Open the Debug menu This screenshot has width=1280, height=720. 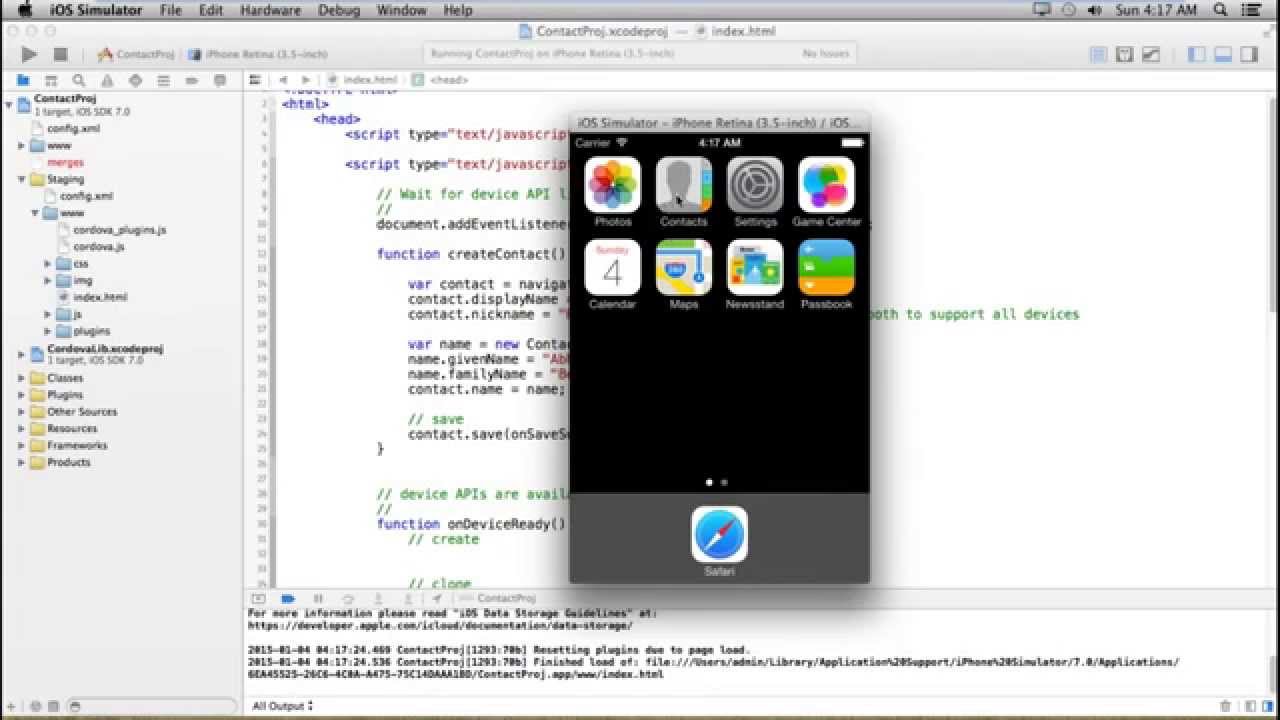click(x=339, y=10)
